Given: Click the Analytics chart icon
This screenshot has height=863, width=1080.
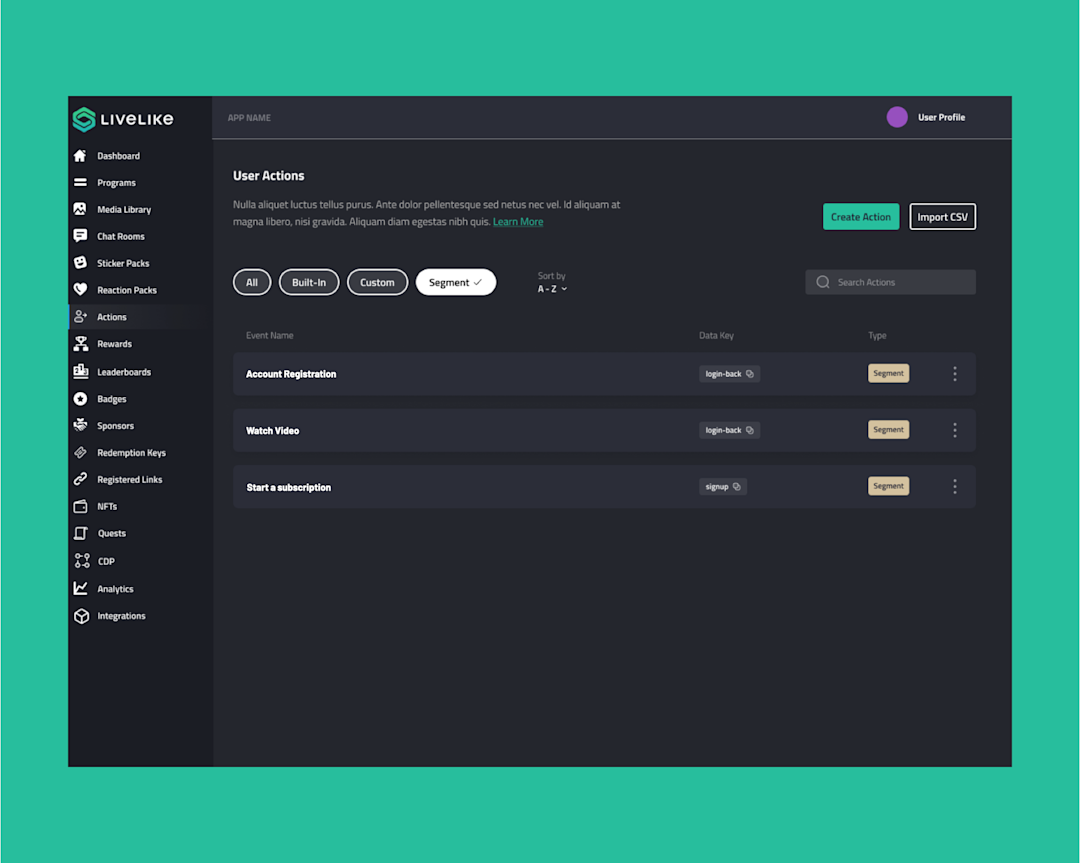Looking at the screenshot, I should pyautogui.click(x=81, y=589).
